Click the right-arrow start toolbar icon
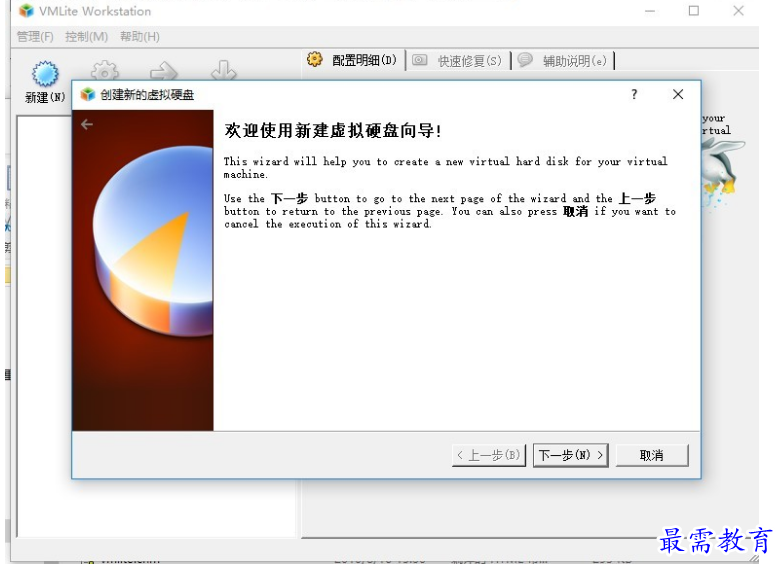 click(x=164, y=71)
